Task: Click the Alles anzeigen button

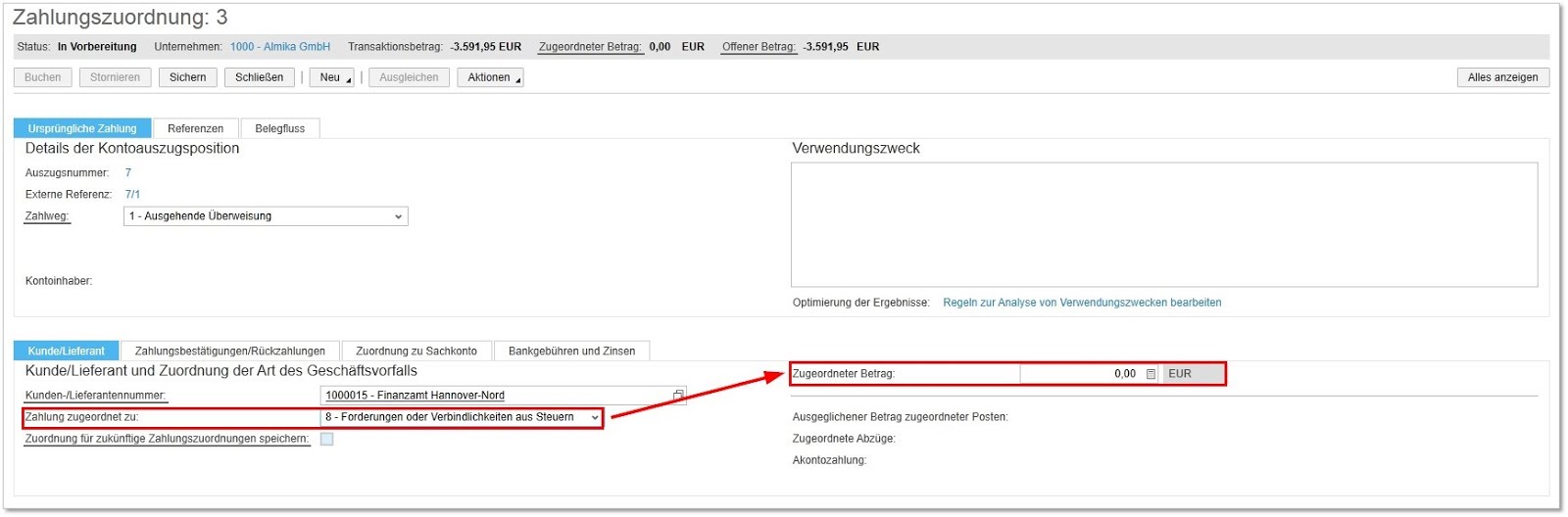Action: (x=1502, y=77)
